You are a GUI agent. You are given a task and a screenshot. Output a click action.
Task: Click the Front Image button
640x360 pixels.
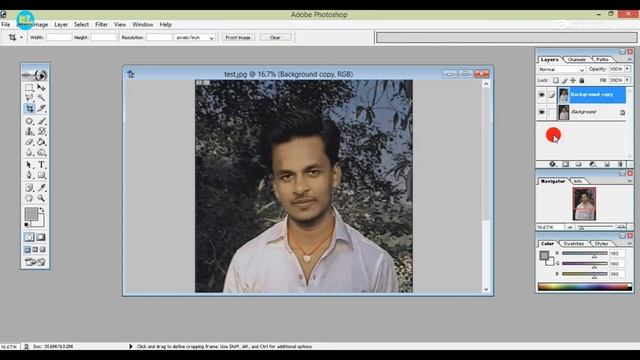tap(238, 38)
